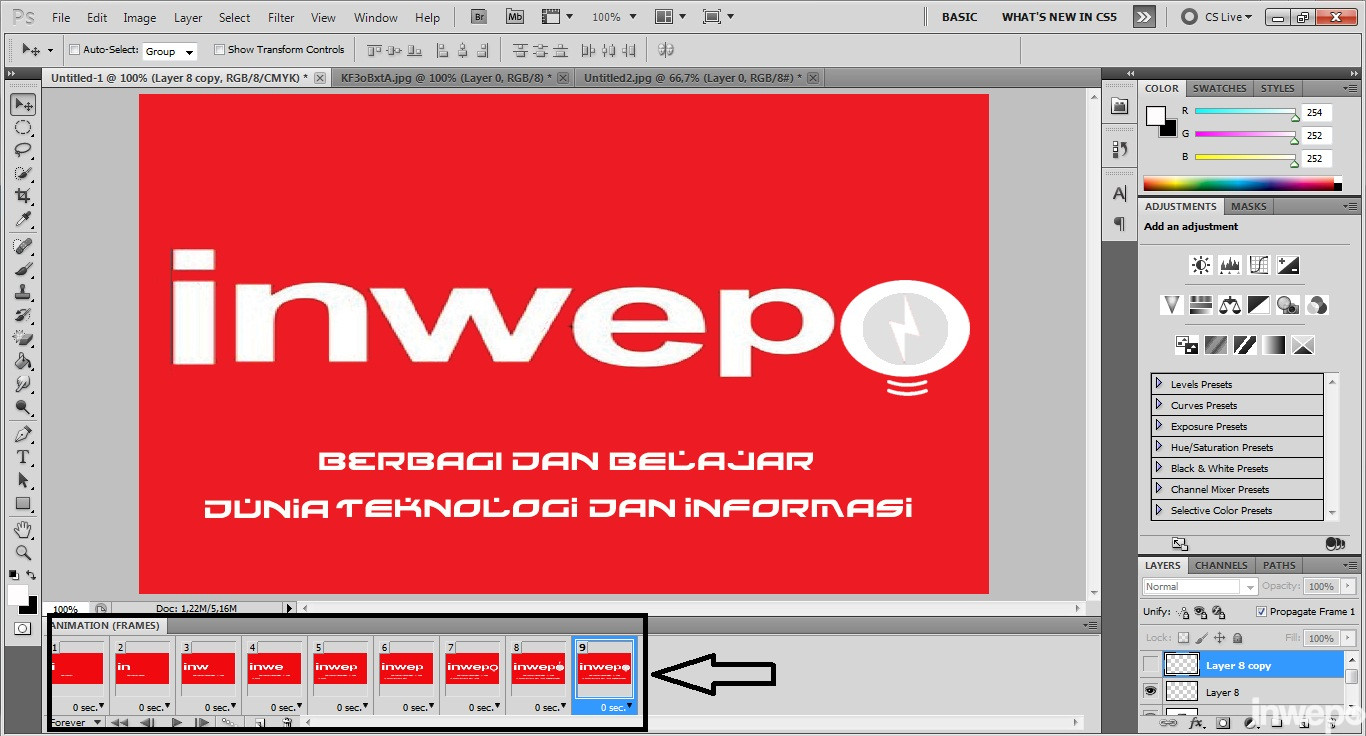Toggle visibility of Layer 8
The height and width of the screenshot is (736, 1366).
[1151, 691]
